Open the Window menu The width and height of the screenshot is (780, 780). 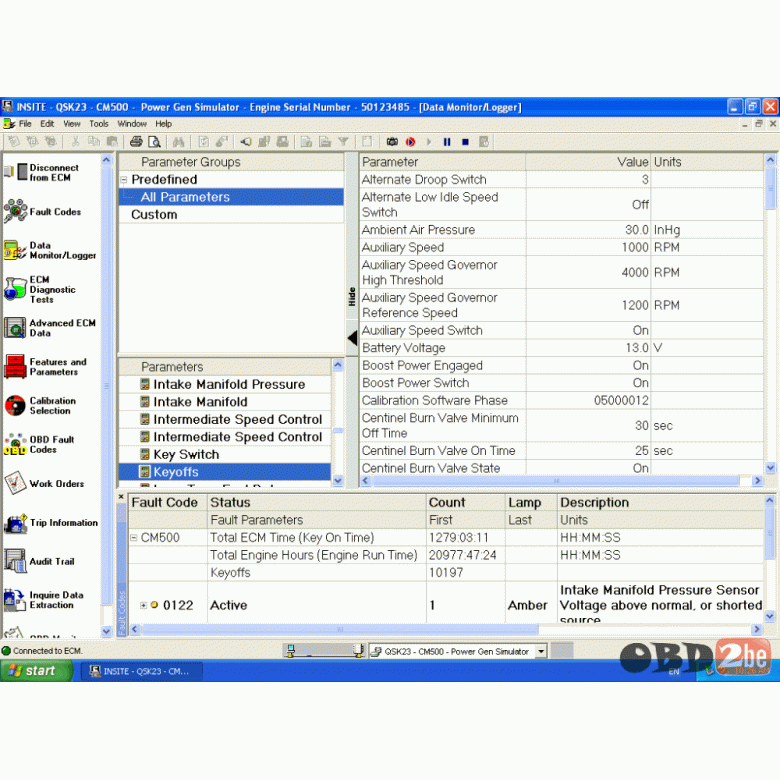click(x=132, y=124)
